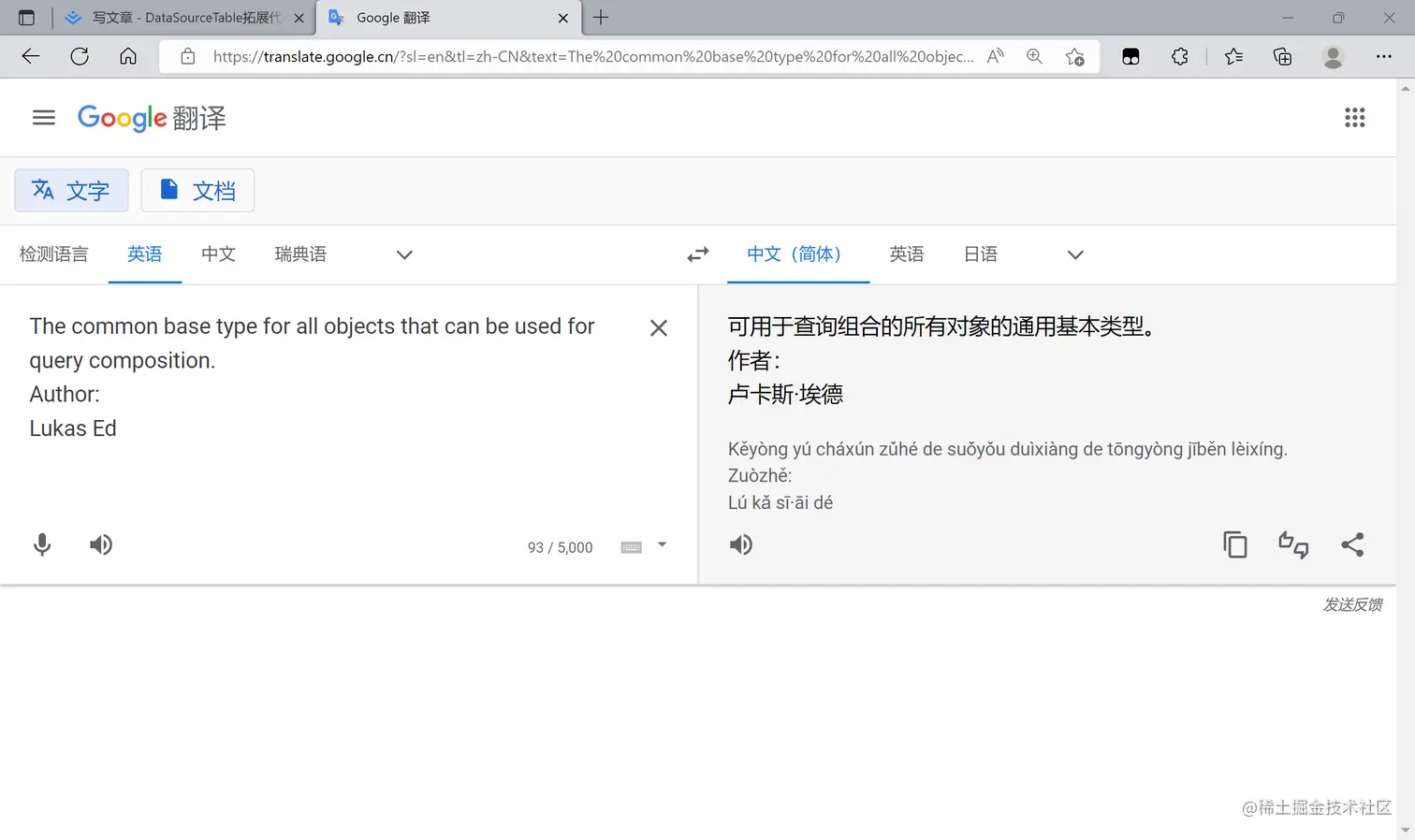Choose 检测语言 as source language
Screen dimensions: 1415x840
pyautogui.click(x=54, y=254)
